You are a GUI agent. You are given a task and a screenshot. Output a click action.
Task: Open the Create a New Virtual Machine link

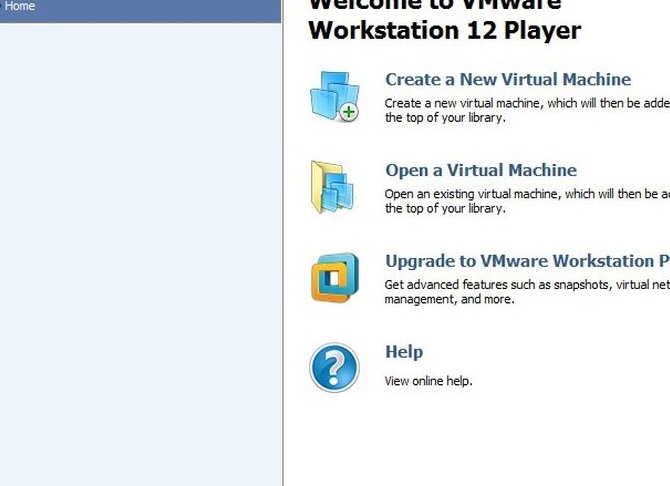coord(508,80)
